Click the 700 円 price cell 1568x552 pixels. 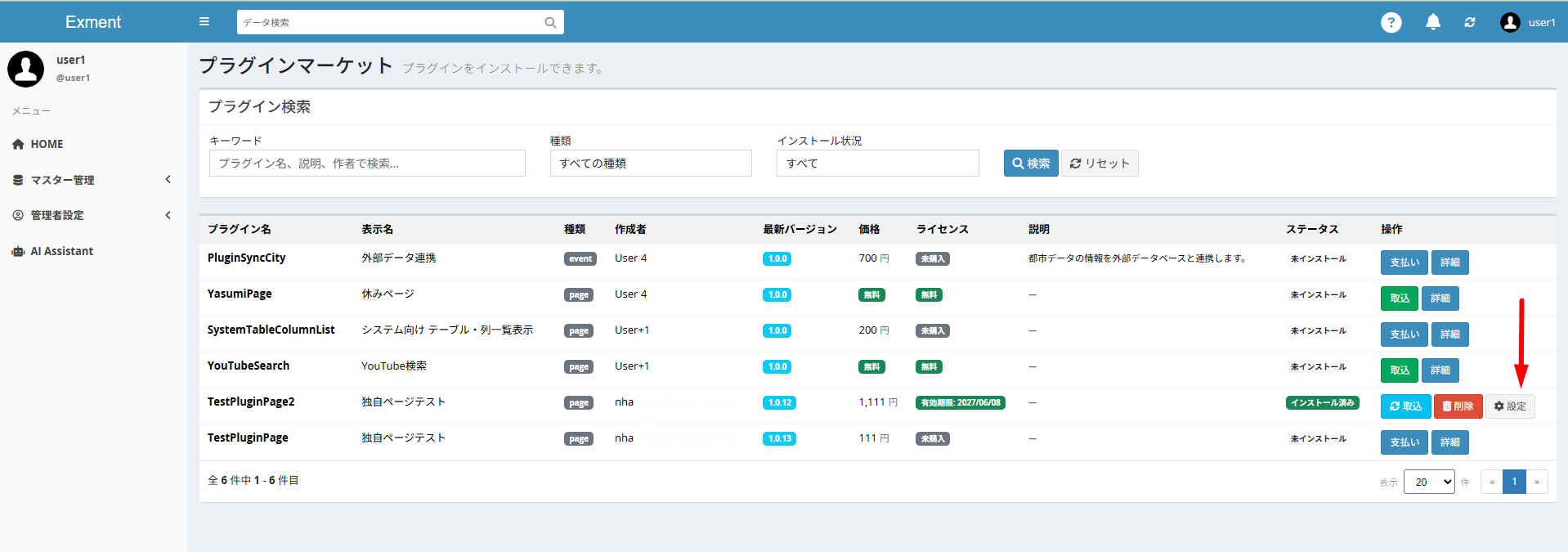[x=874, y=258]
